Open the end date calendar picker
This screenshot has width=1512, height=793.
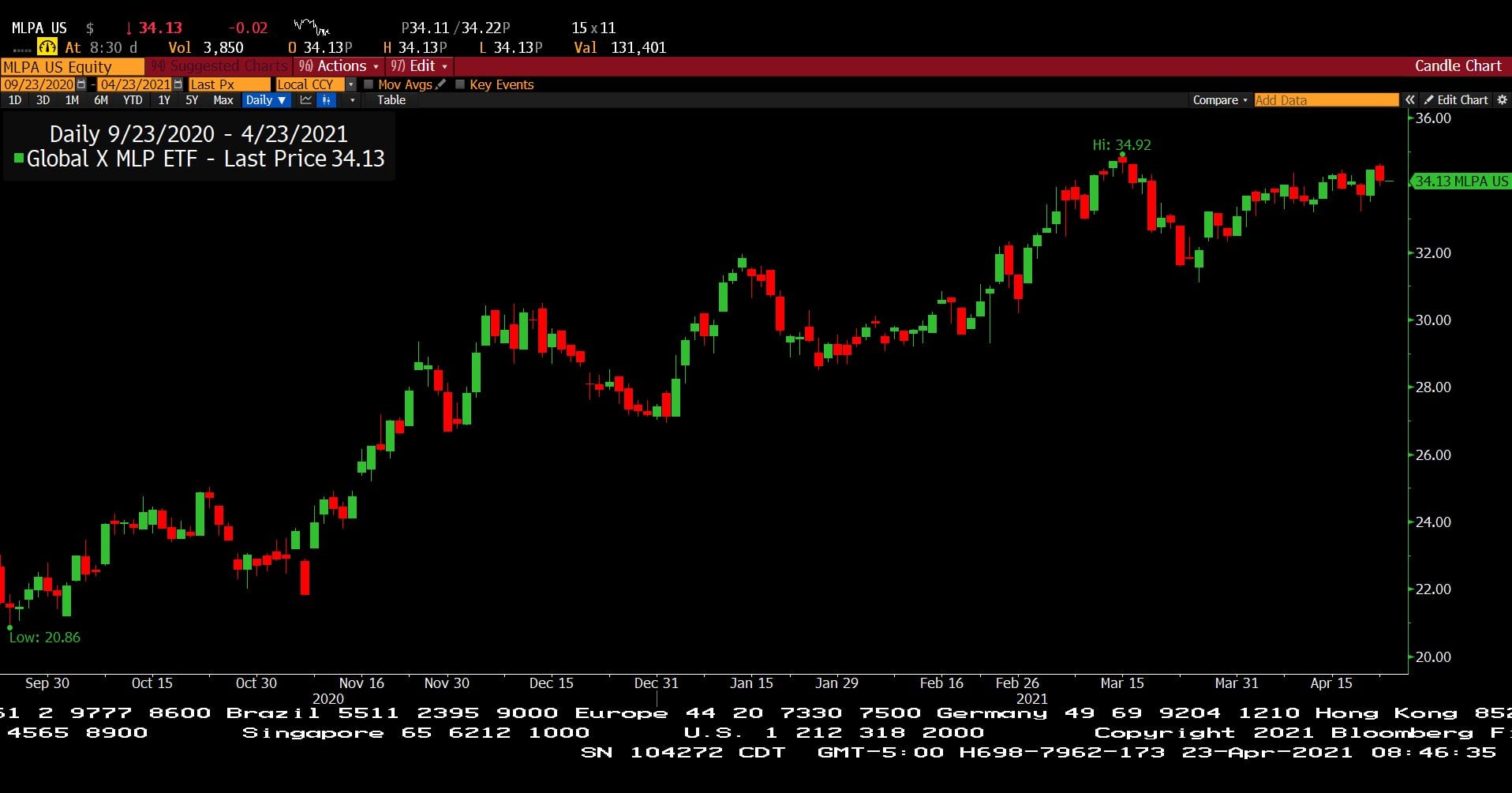point(178,84)
